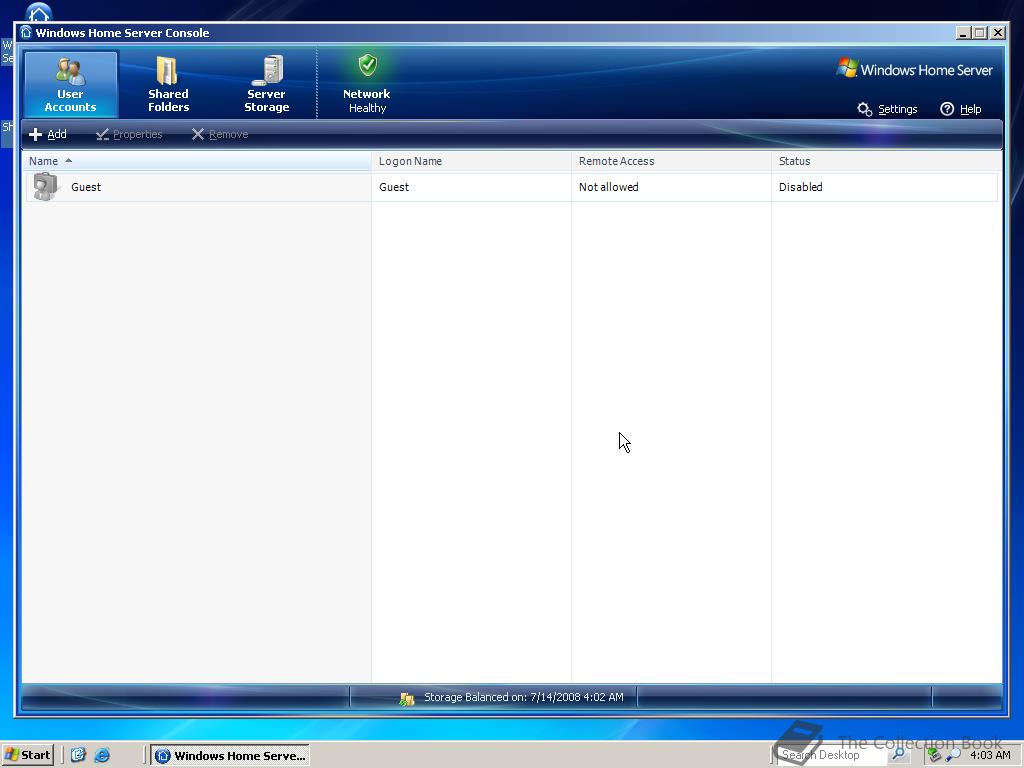This screenshot has height=768, width=1024.
Task: Sort by the Status column header
Action: click(886, 161)
